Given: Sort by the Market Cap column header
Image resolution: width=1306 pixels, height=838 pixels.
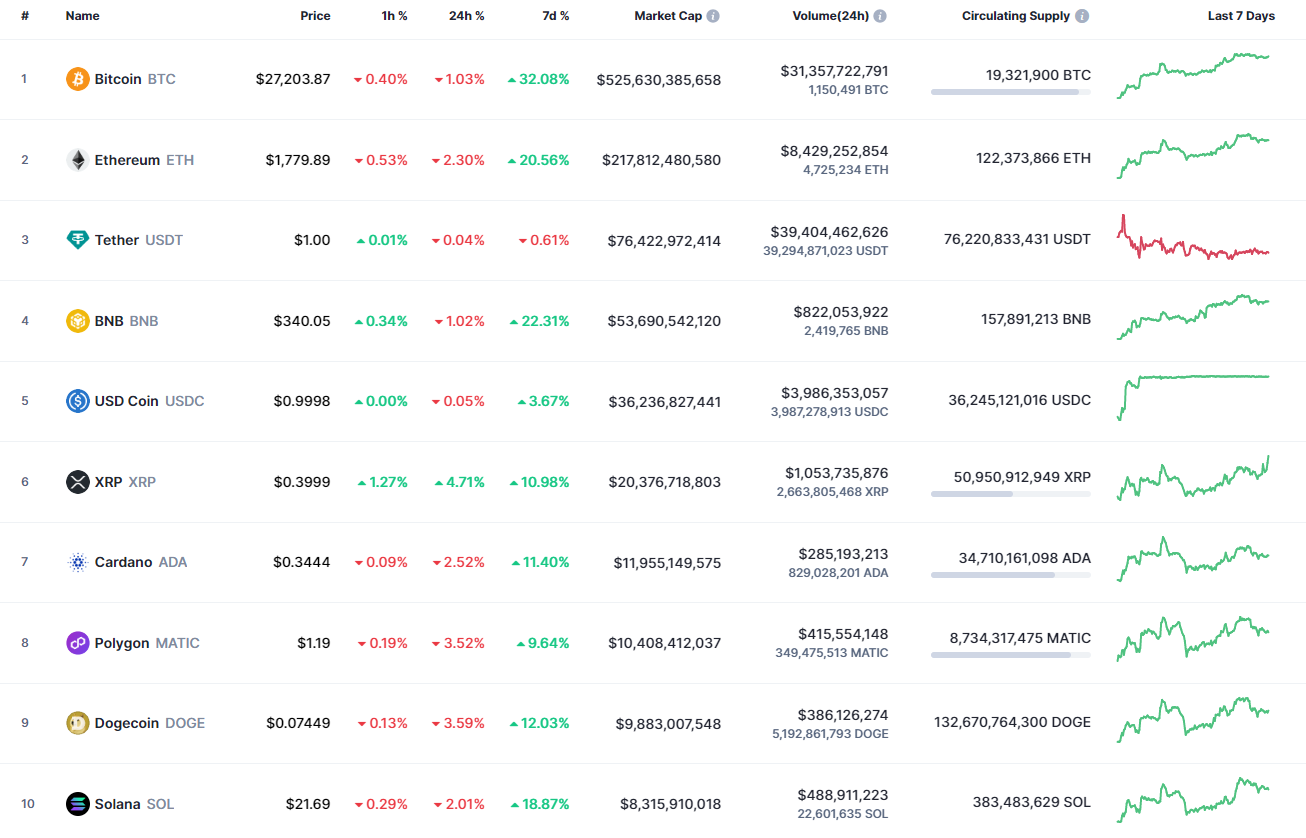Looking at the screenshot, I should [668, 16].
